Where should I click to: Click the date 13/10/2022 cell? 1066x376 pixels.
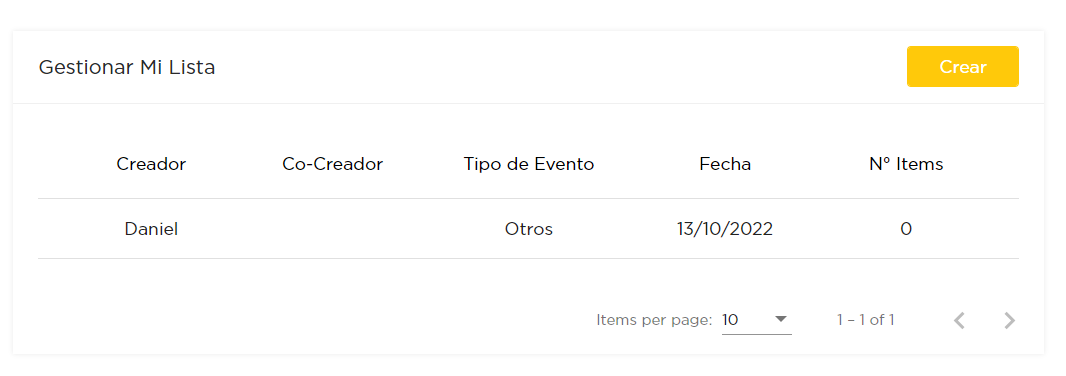[725, 229]
